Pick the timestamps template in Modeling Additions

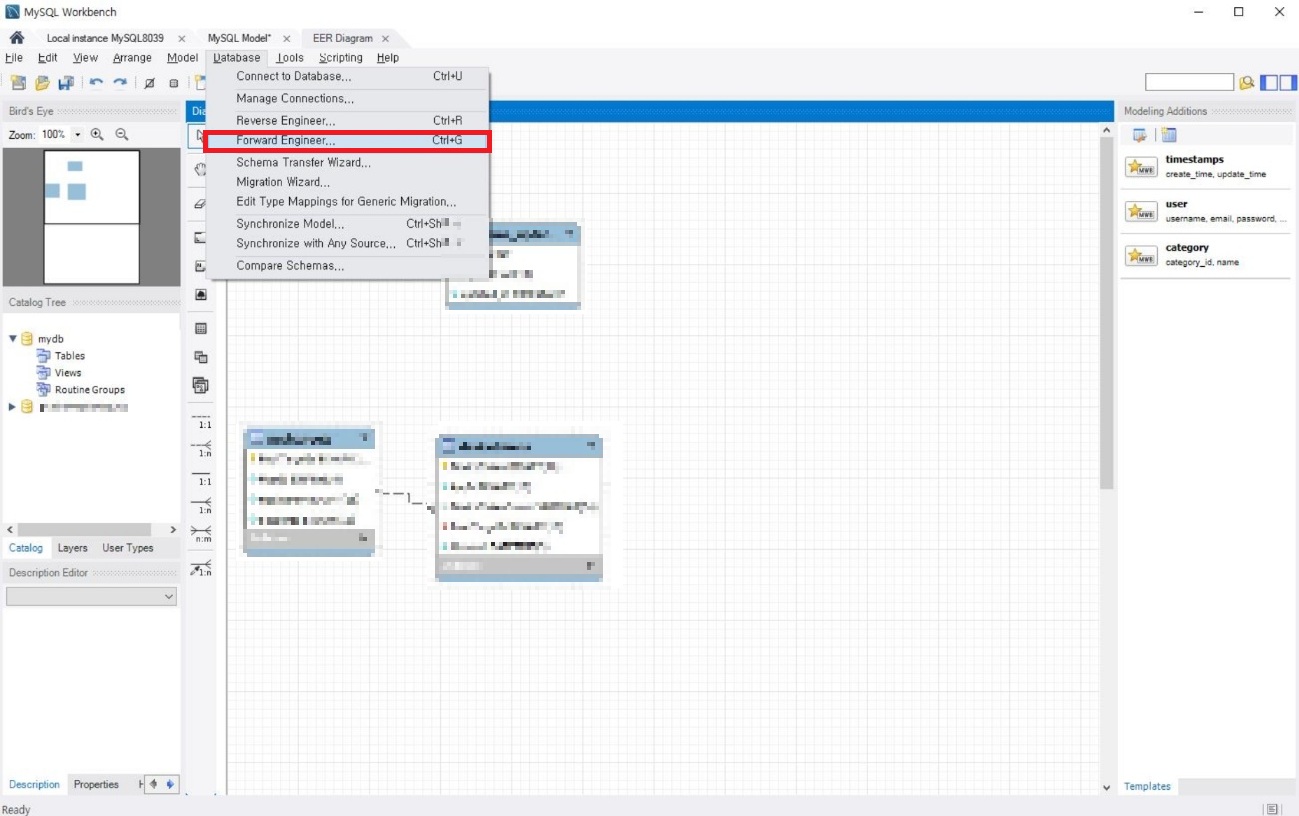tap(1205, 166)
